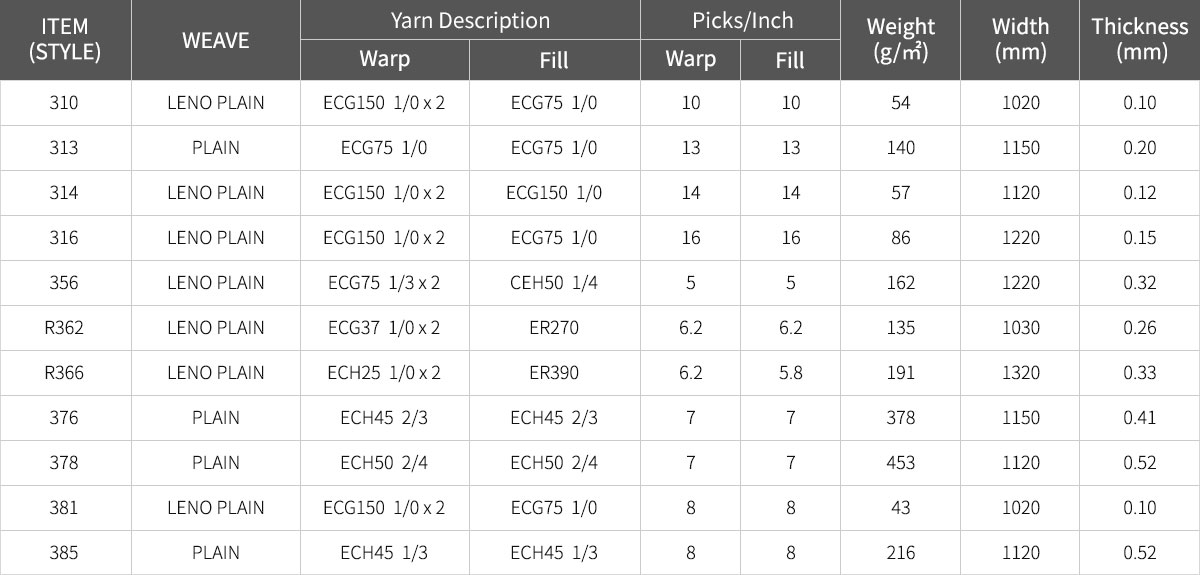Click the R366 item cell
The width and height of the screenshot is (1200, 575).
[x=64, y=373]
